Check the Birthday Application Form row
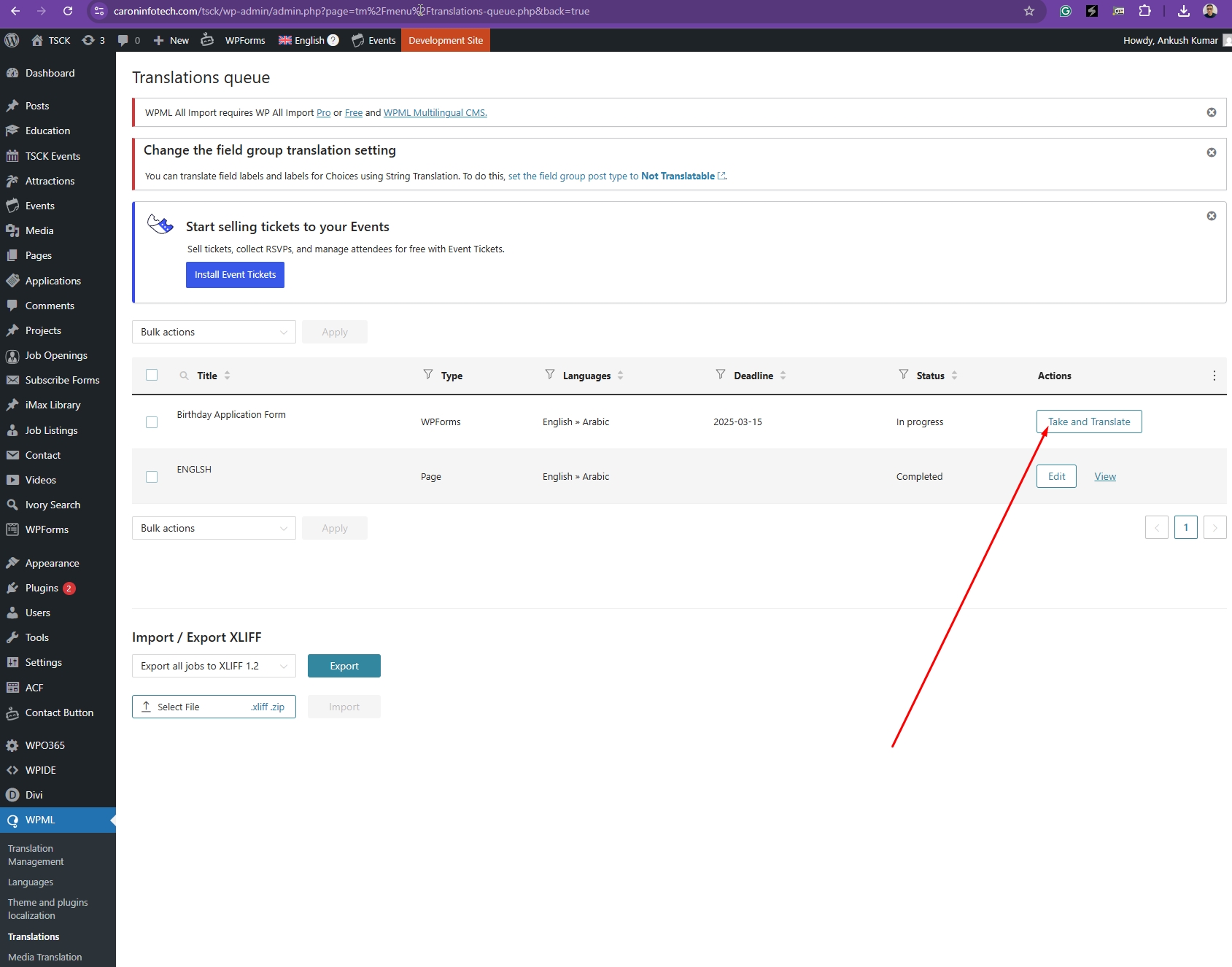This screenshot has width=1232, height=967. [152, 422]
